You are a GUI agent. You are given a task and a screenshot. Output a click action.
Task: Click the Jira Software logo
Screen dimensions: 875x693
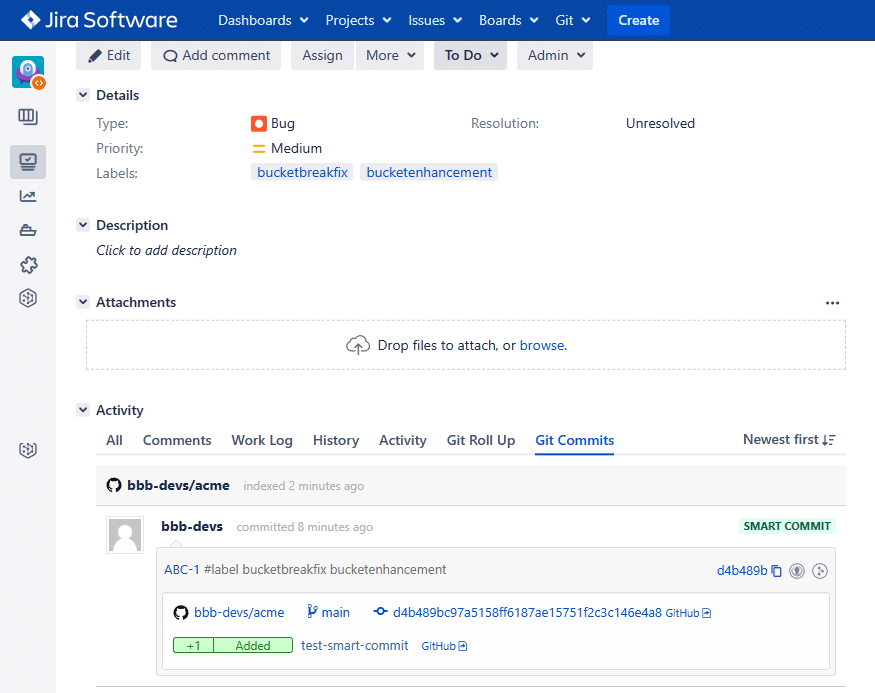[99, 20]
